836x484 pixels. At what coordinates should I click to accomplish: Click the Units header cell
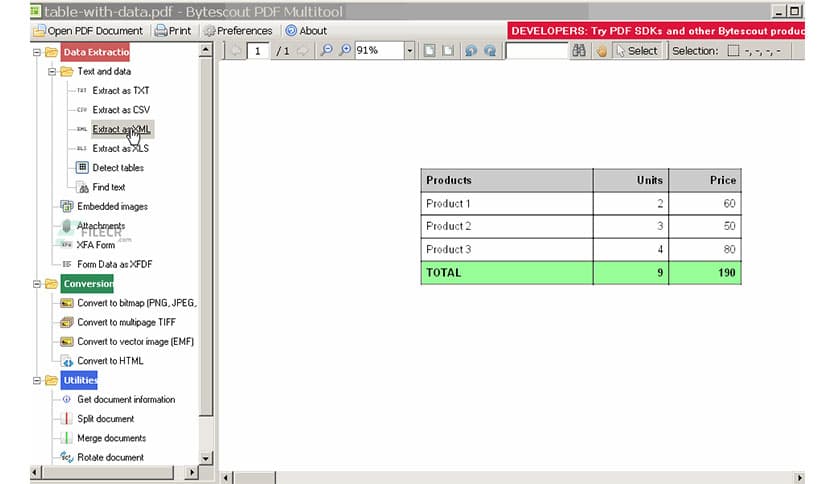click(x=631, y=180)
